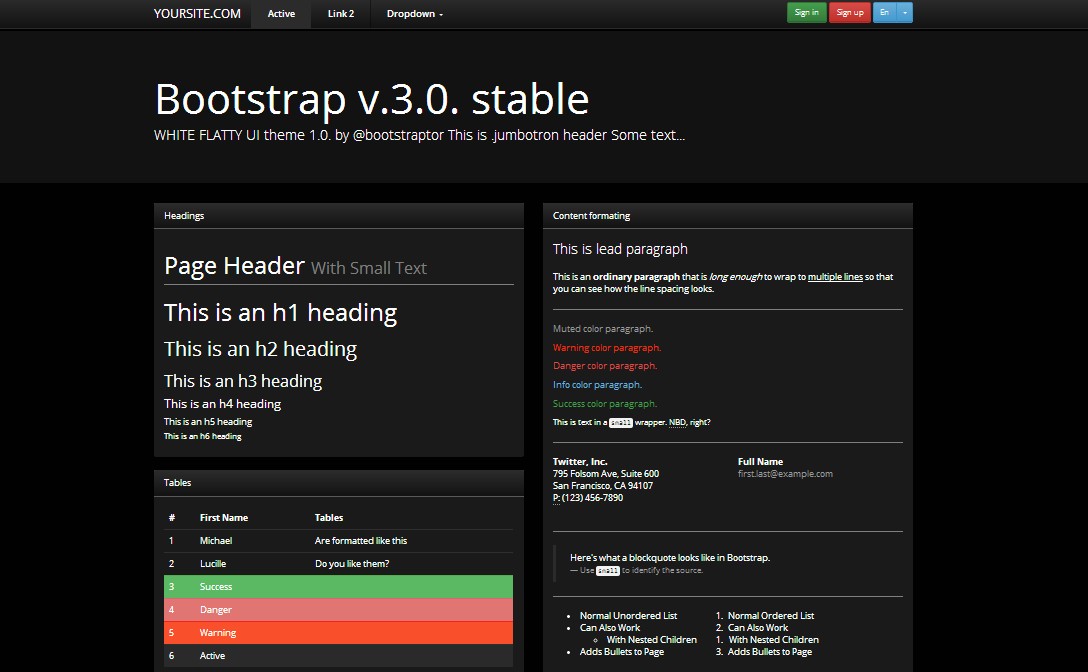Screen dimensions: 1088x672
Task: Click the Headings panel title
Action: pyautogui.click(x=184, y=215)
